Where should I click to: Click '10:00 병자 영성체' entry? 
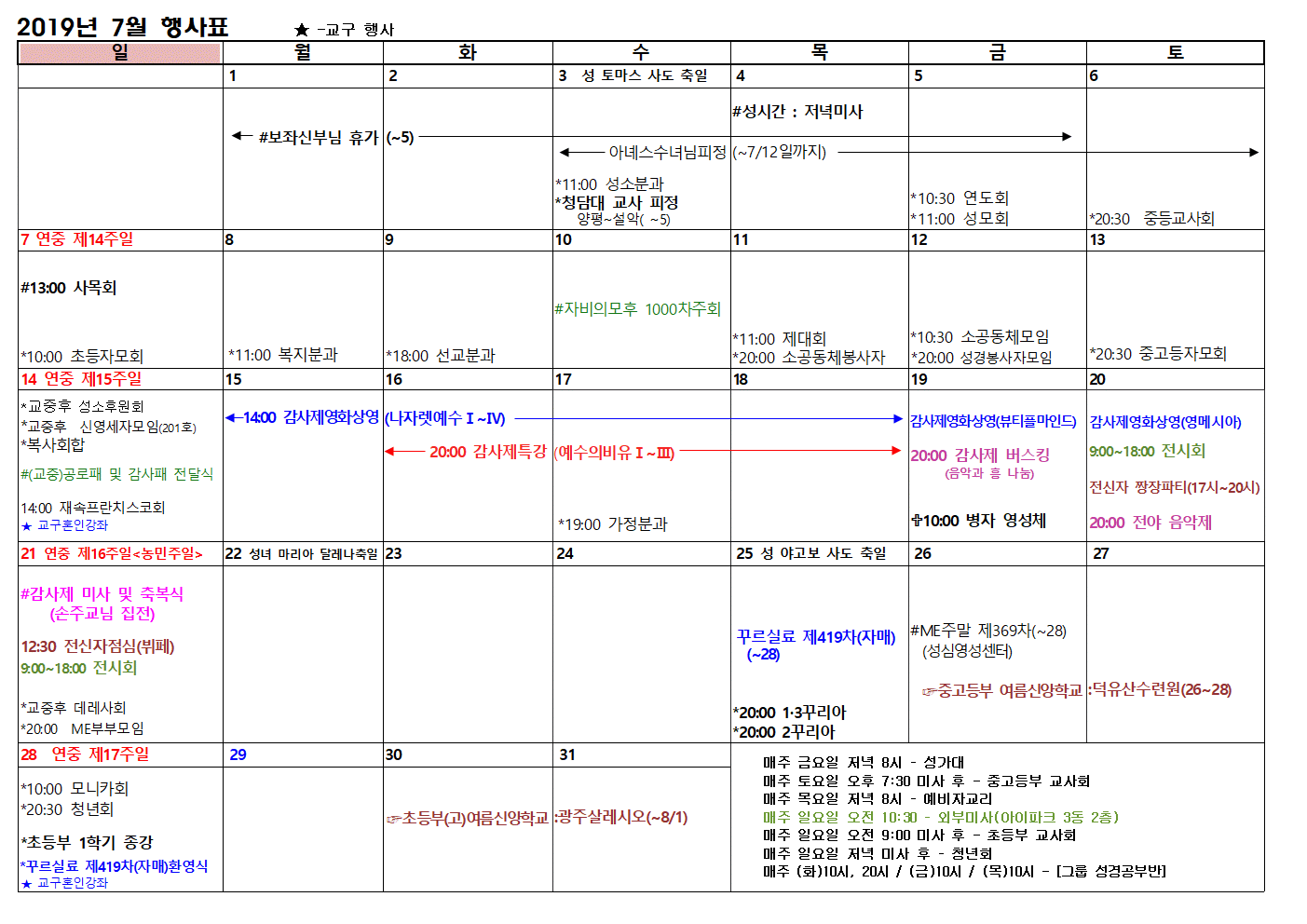click(x=978, y=521)
